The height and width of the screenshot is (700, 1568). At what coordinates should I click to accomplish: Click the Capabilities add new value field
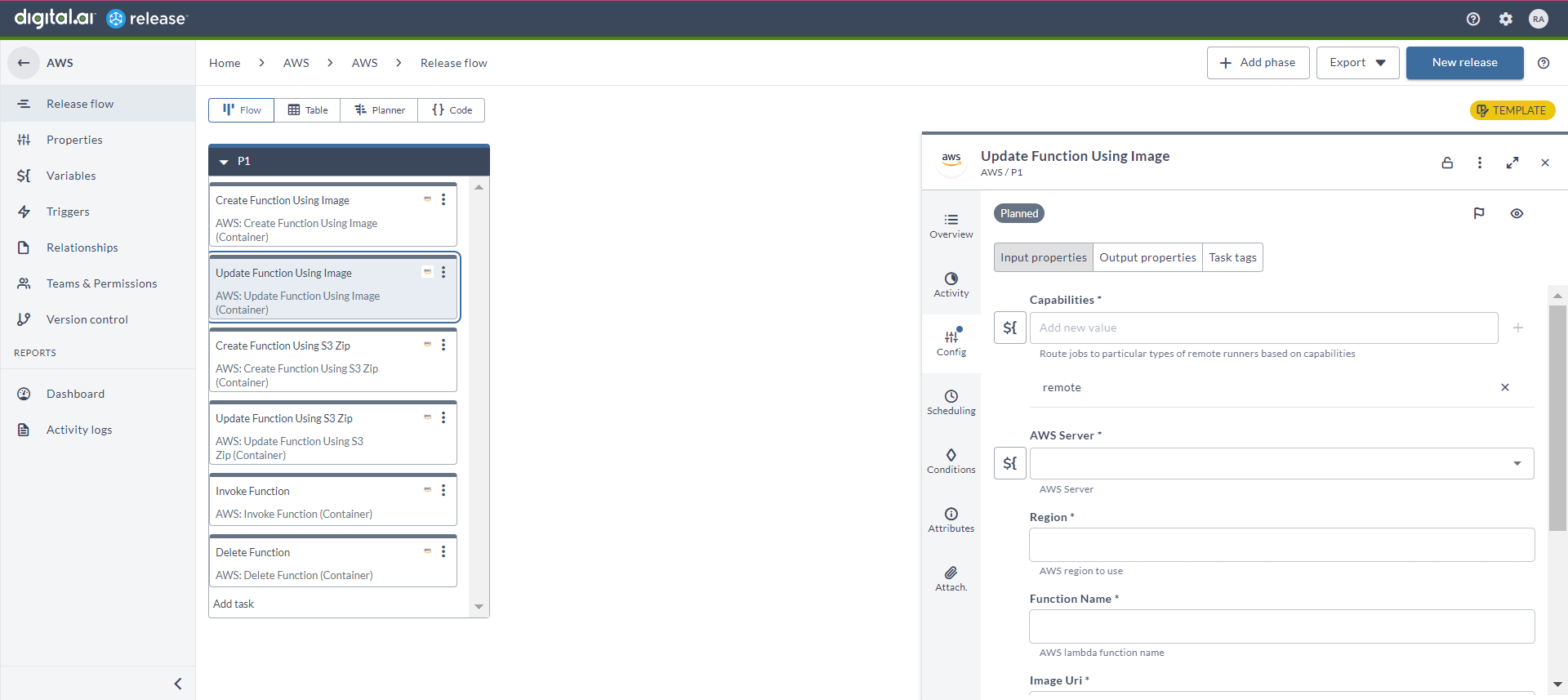click(1264, 328)
